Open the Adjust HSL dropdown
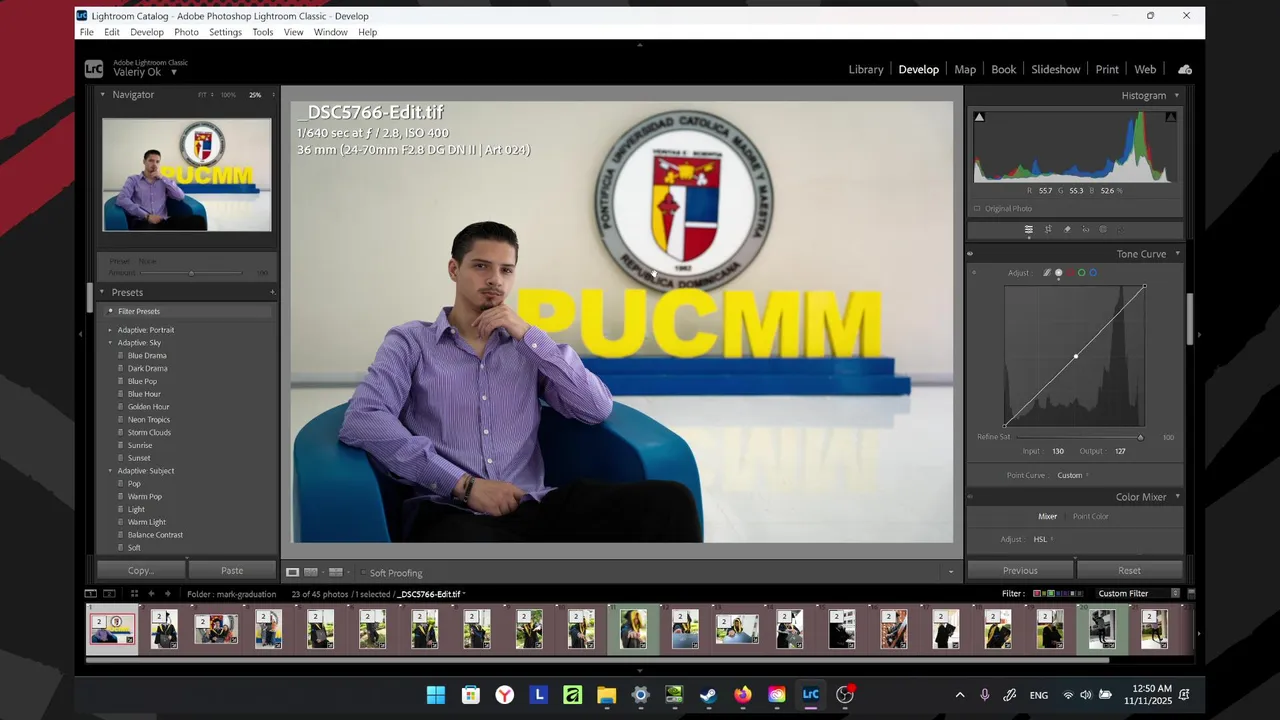Screen dimensions: 1280x720 pos(1043,540)
